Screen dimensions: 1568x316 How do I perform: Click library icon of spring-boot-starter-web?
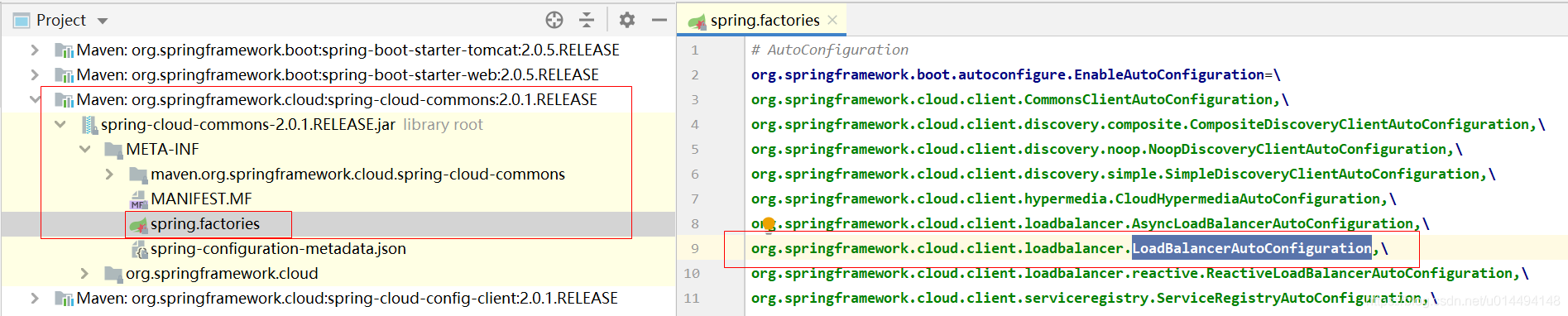[64, 75]
